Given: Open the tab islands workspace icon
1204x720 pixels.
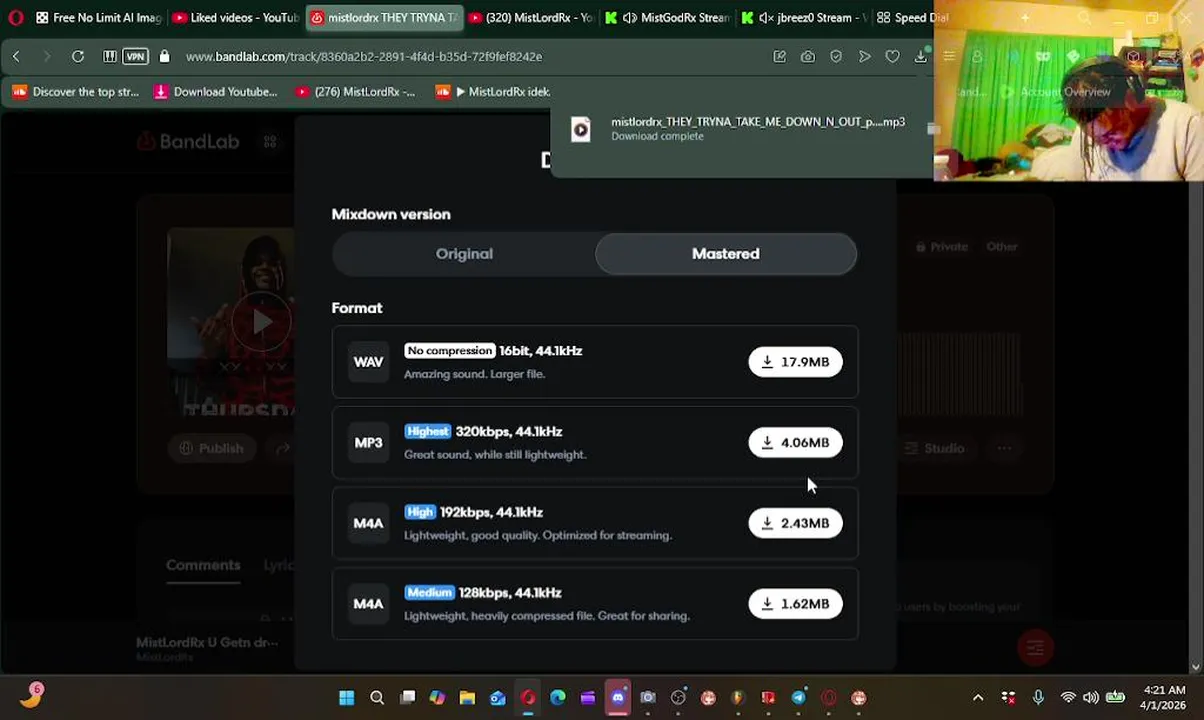Looking at the screenshot, I should tap(110, 57).
